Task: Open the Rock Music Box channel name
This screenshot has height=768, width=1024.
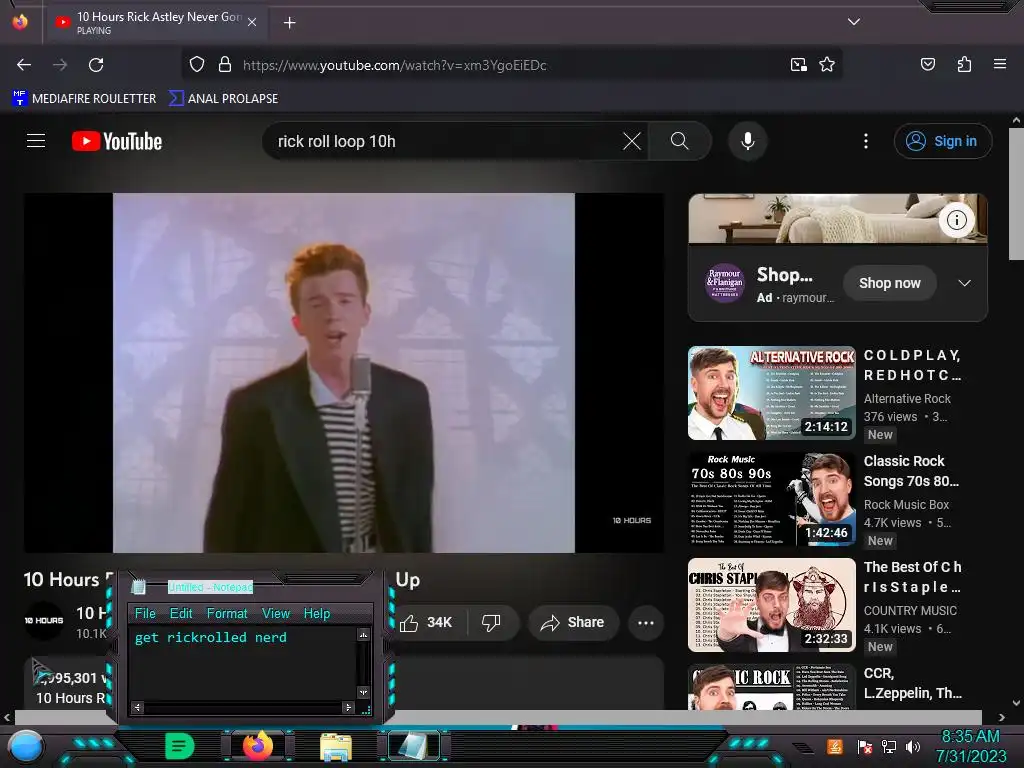Action: (906, 504)
